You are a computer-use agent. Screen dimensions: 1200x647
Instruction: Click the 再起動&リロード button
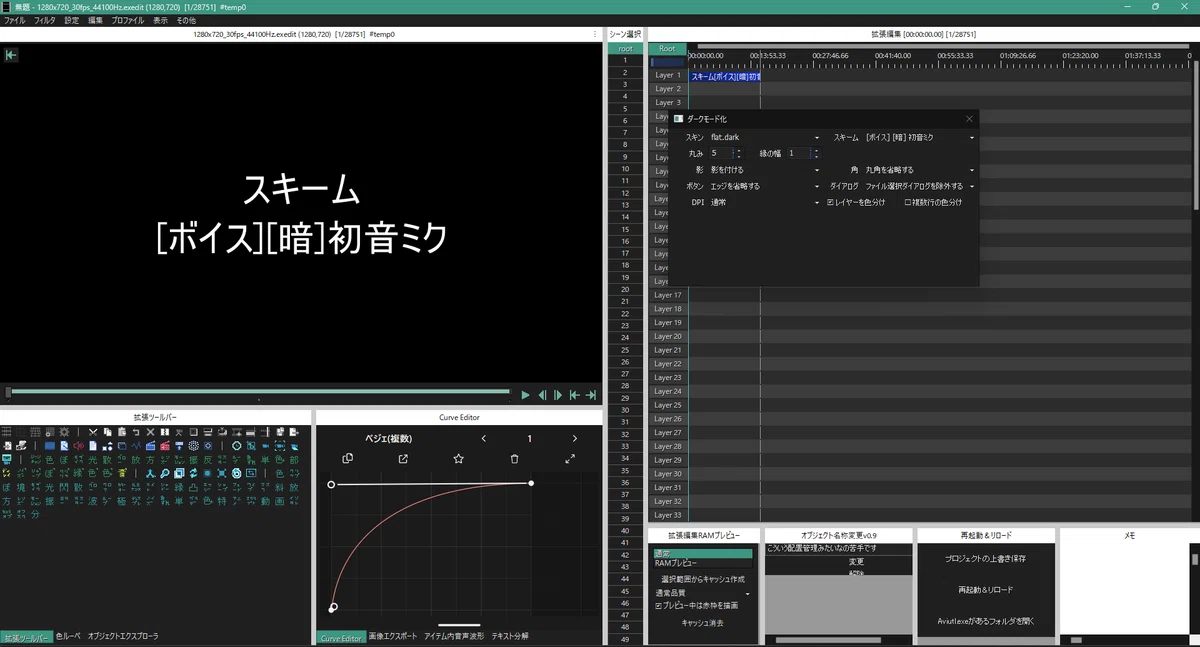(x=985, y=590)
